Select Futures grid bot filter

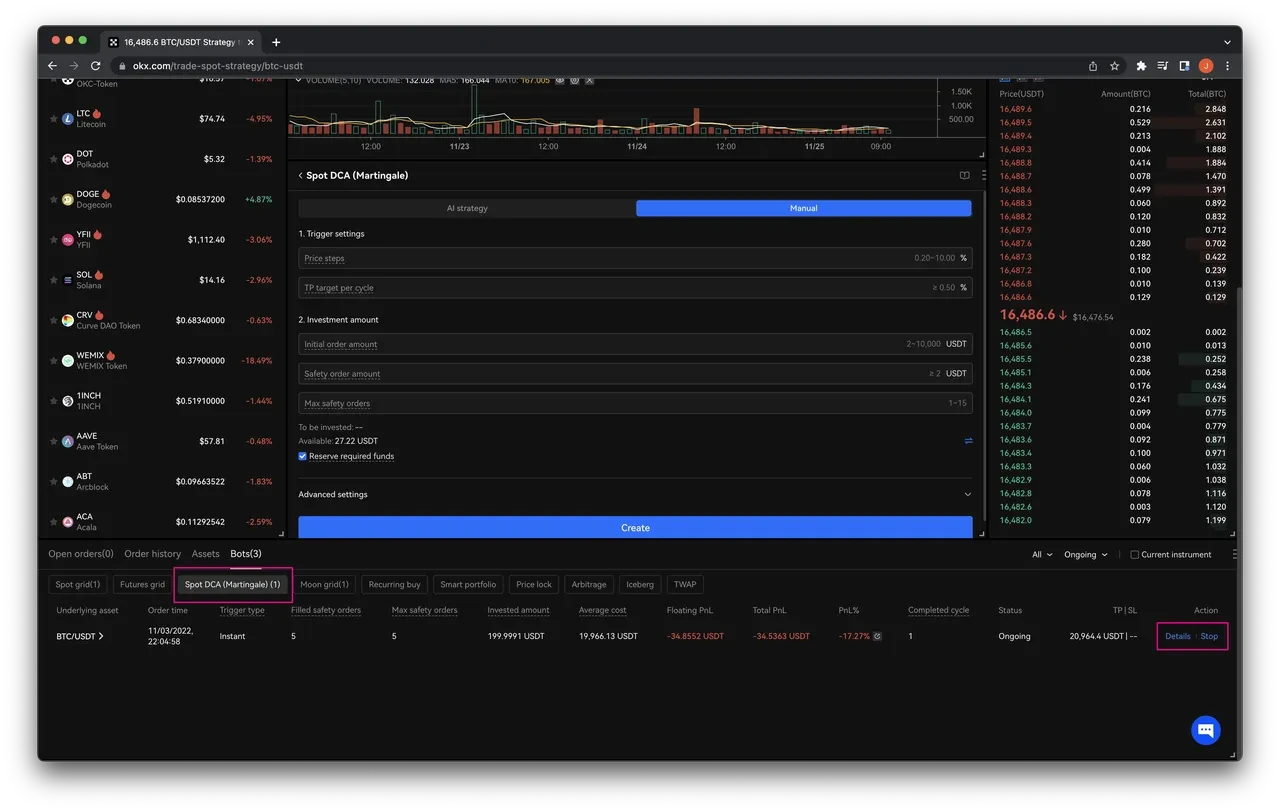142,584
